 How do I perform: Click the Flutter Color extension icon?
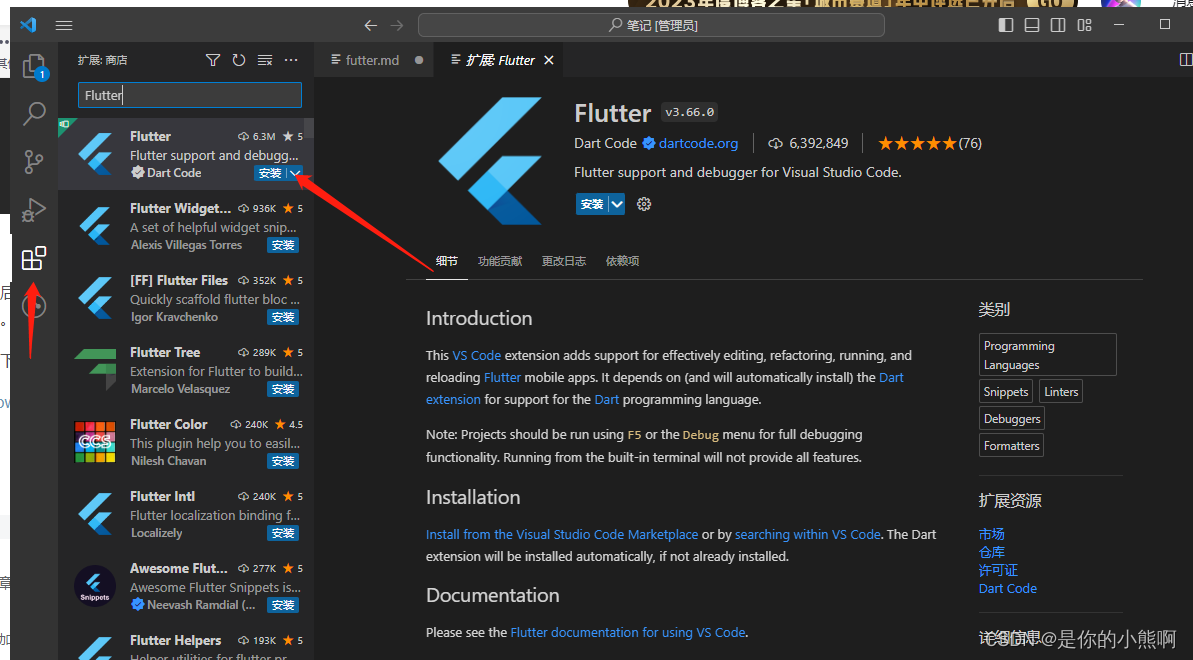click(95, 442)
